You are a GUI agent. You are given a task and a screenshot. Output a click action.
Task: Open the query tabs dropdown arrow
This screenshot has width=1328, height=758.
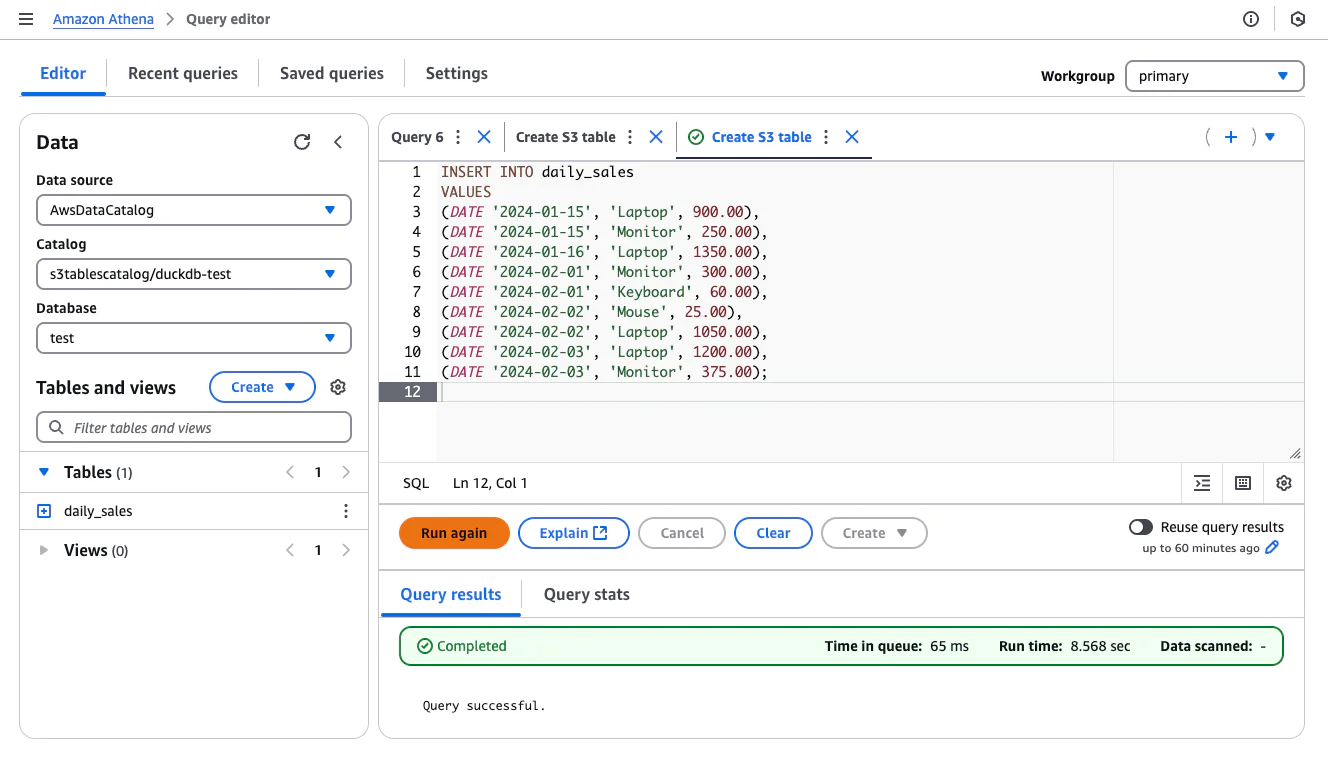[x=1270, y=137]
